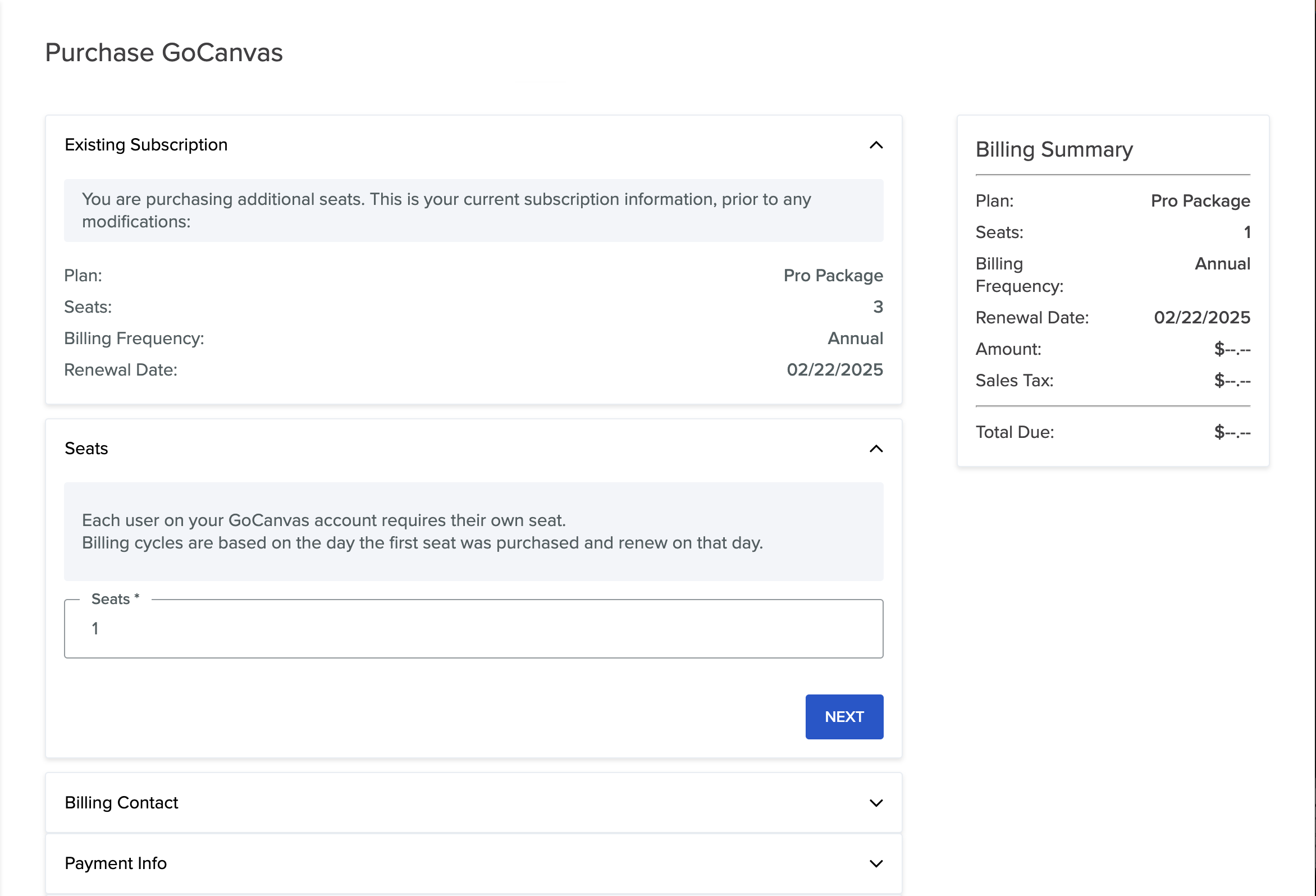This screenshot has height=896, width=1316.
Task: Click the Payment Info section header
Action: point(116,863)
